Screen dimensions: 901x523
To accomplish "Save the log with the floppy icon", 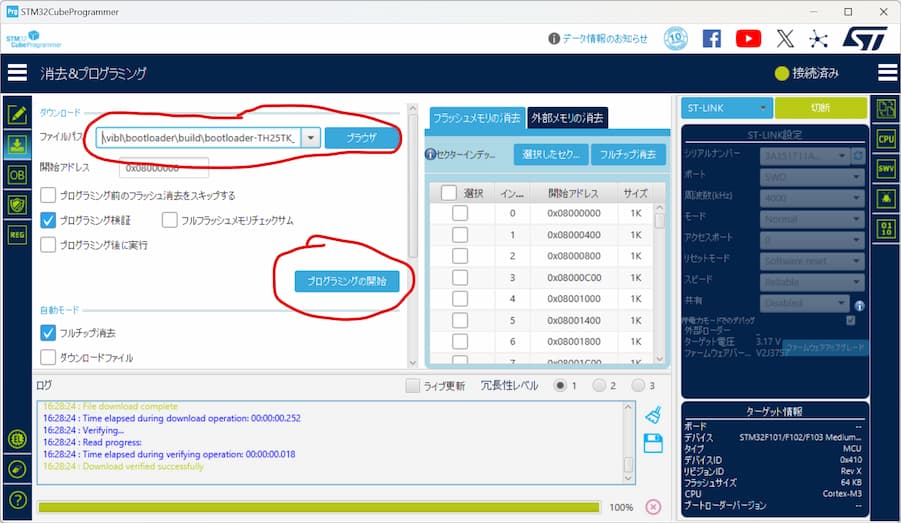I will point(653,443).
